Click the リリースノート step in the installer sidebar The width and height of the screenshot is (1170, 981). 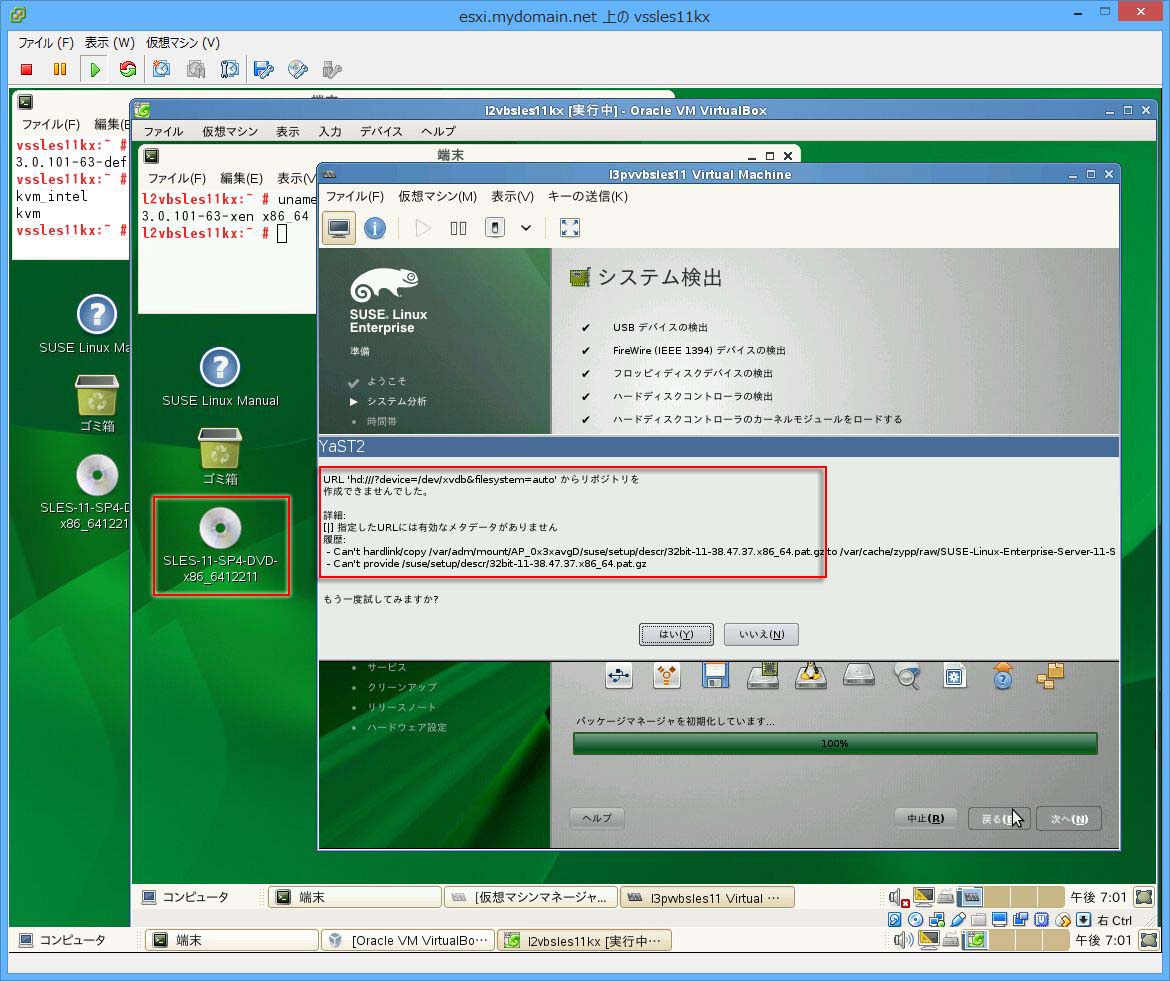(x=401, y=707)
